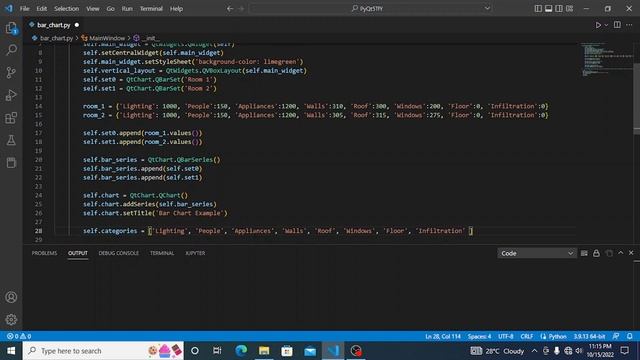Close the bottom panel
Screen dimensions: 640x360
(x=631, y=253)
